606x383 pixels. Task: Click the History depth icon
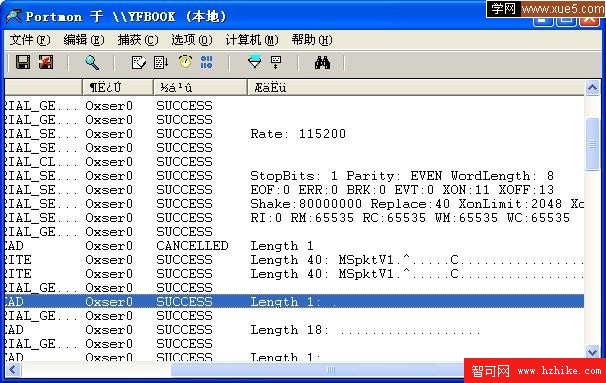(276, 62)
